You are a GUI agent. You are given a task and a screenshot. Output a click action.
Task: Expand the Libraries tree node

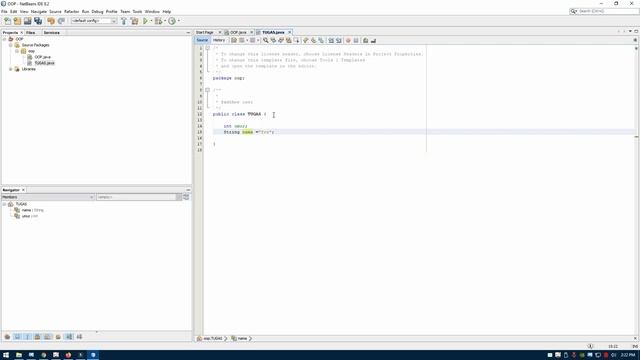point(11,69)
